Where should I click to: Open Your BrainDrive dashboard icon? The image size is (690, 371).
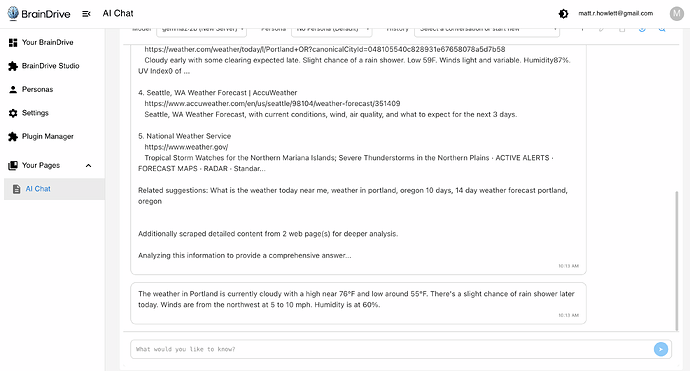point(13,42)
